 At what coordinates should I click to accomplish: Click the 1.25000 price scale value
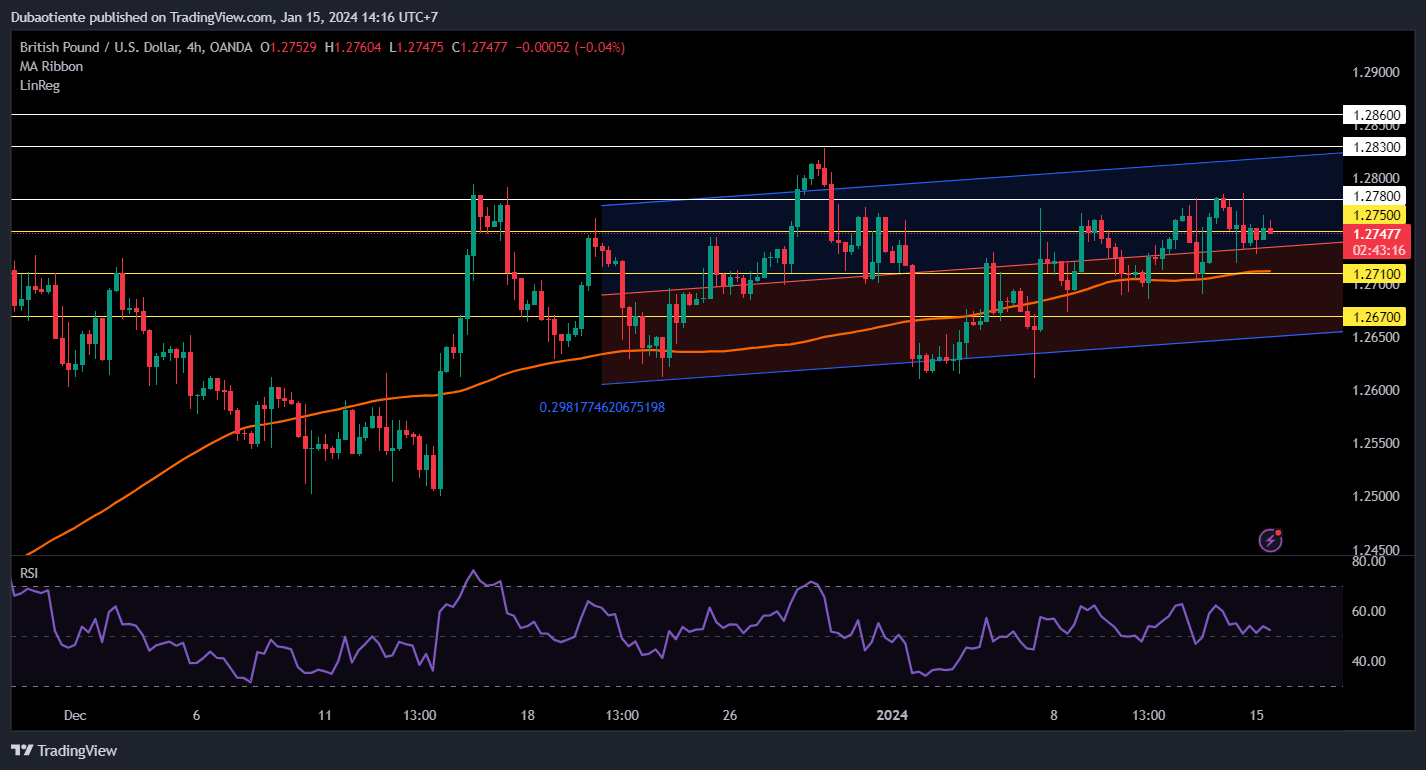pyautogui.click(x=1376, y=496)
